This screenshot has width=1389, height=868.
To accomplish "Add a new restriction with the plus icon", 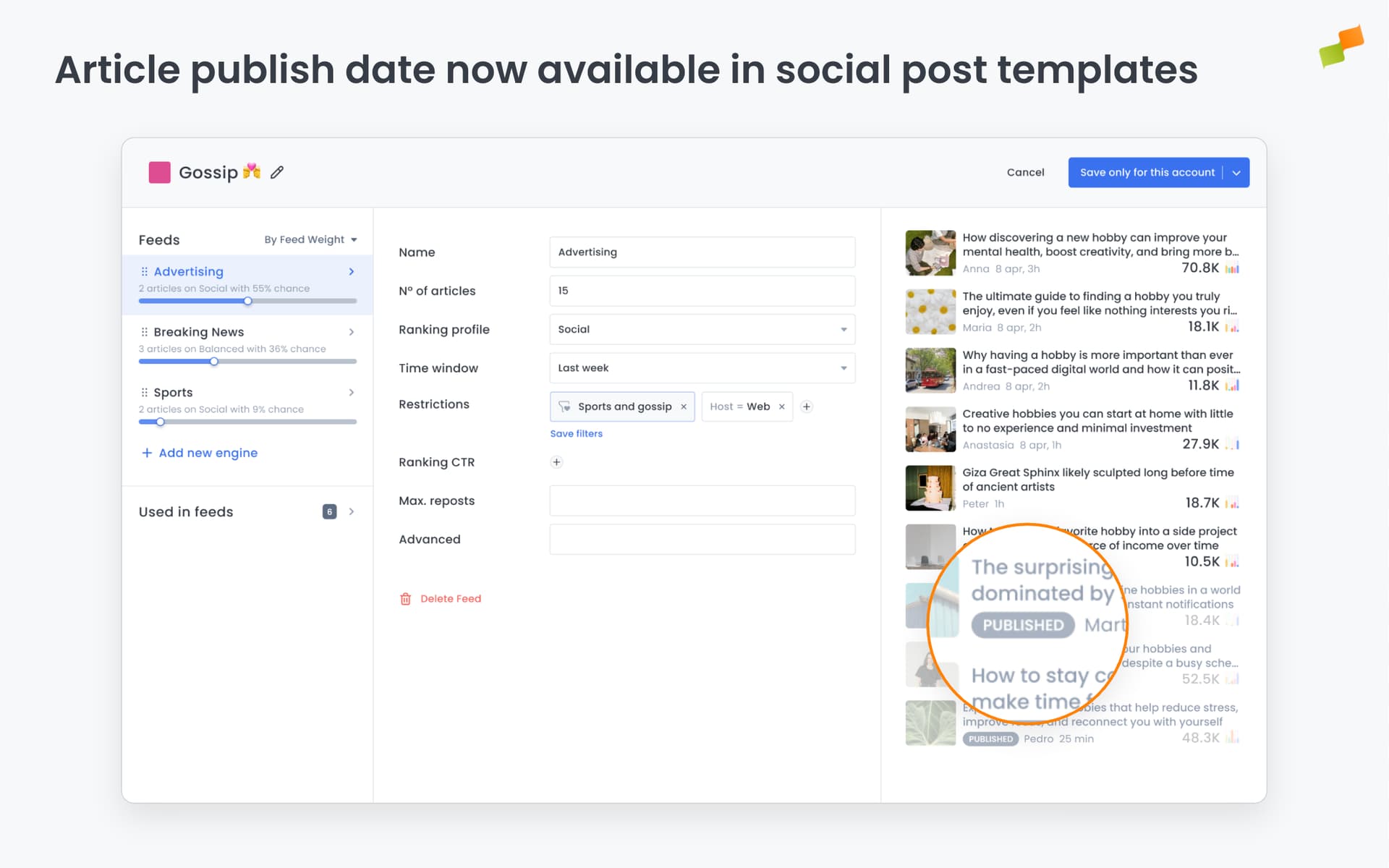I will 806,407.
